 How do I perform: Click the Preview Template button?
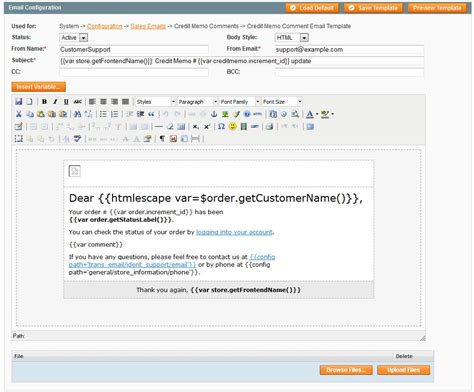pos(437,8)
